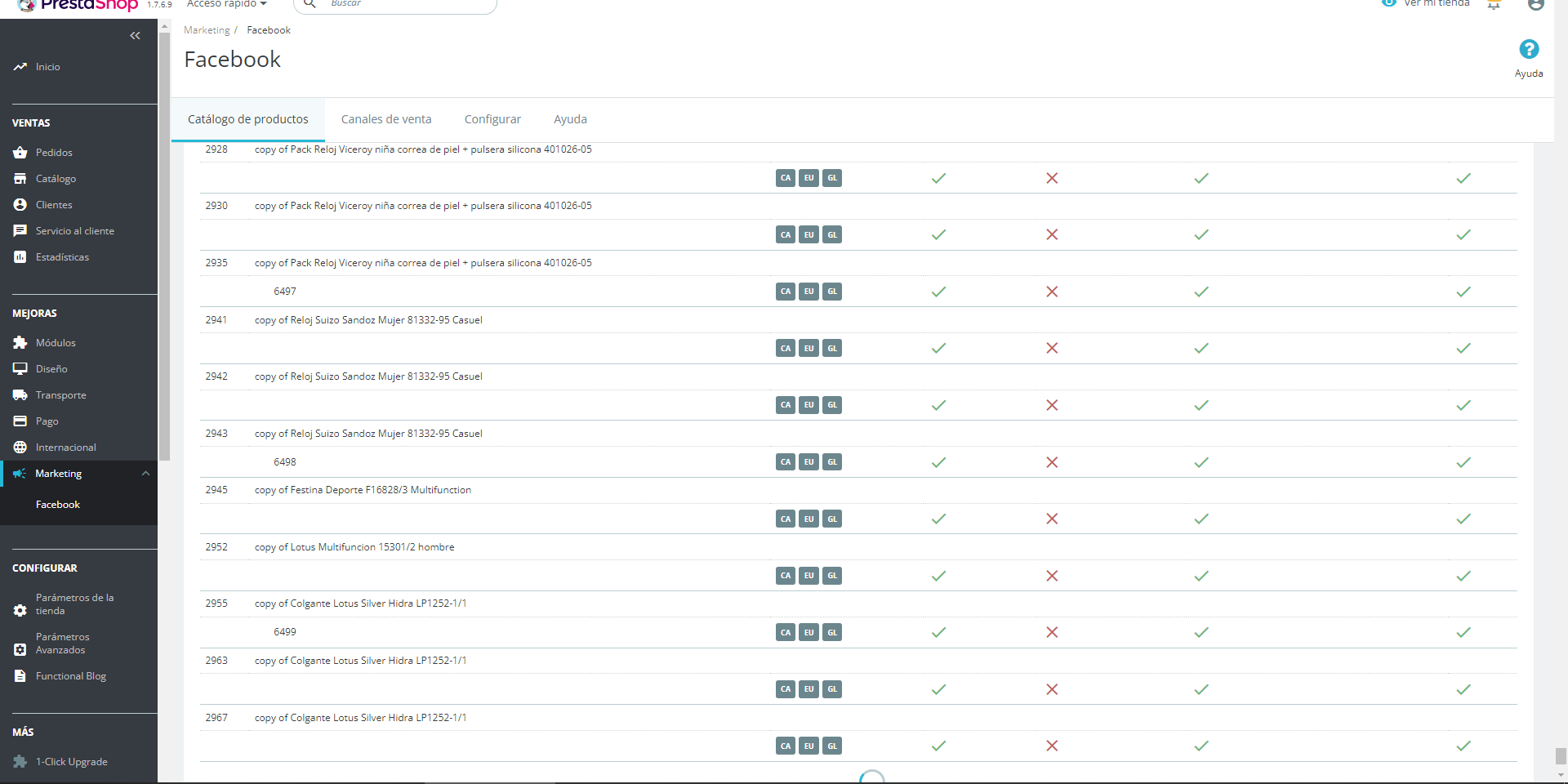Click the GL language badge for variant 6497

coord(832,292)
